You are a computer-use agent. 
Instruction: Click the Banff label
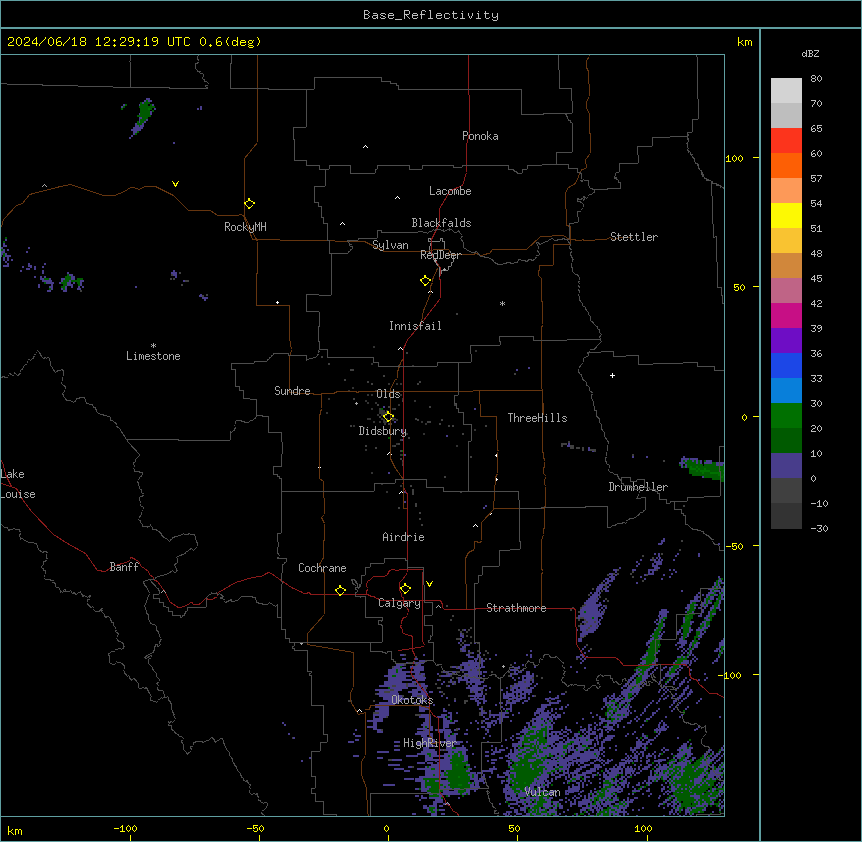pos(124,567)
